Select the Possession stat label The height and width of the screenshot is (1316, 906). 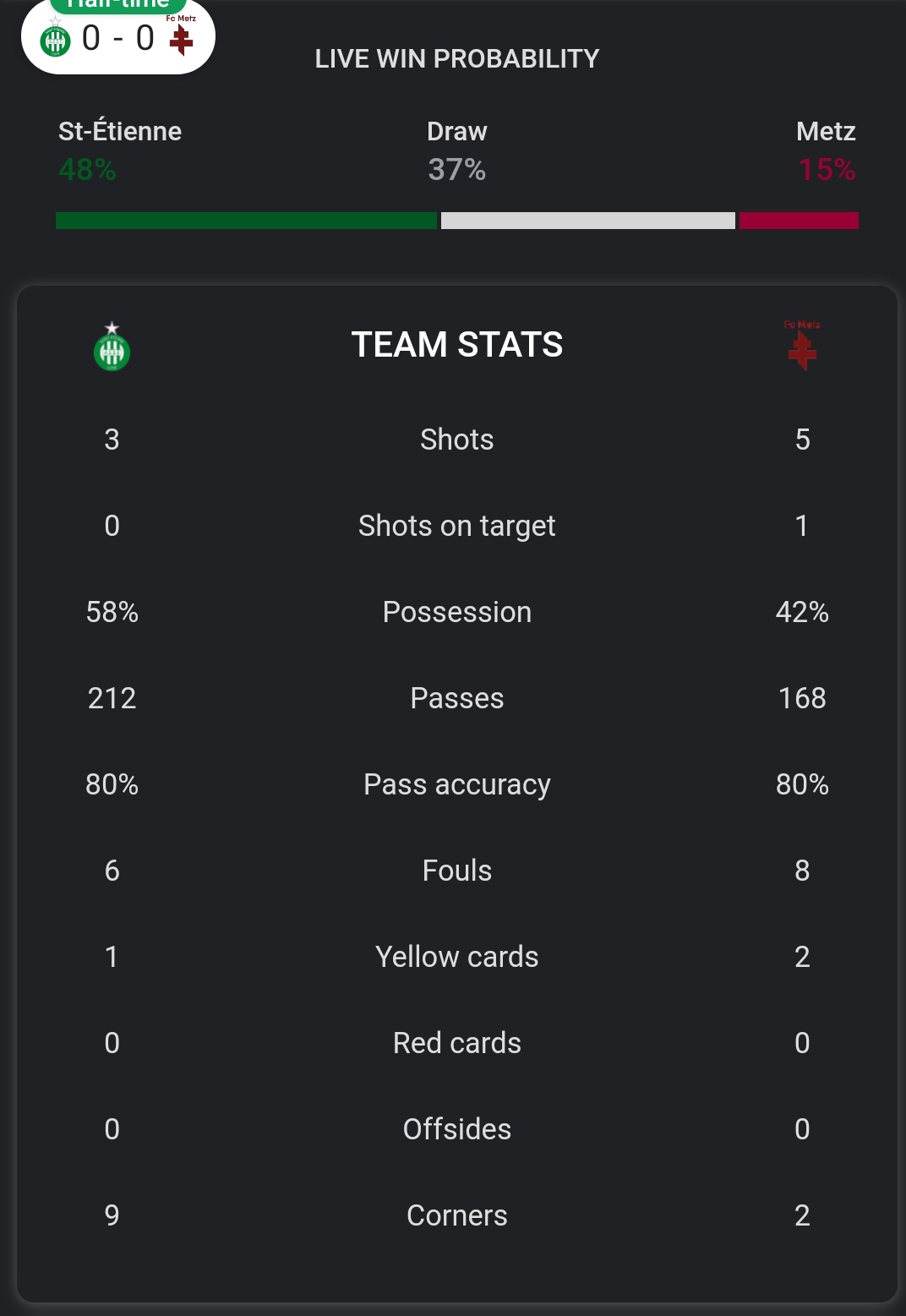pos(456,612)
